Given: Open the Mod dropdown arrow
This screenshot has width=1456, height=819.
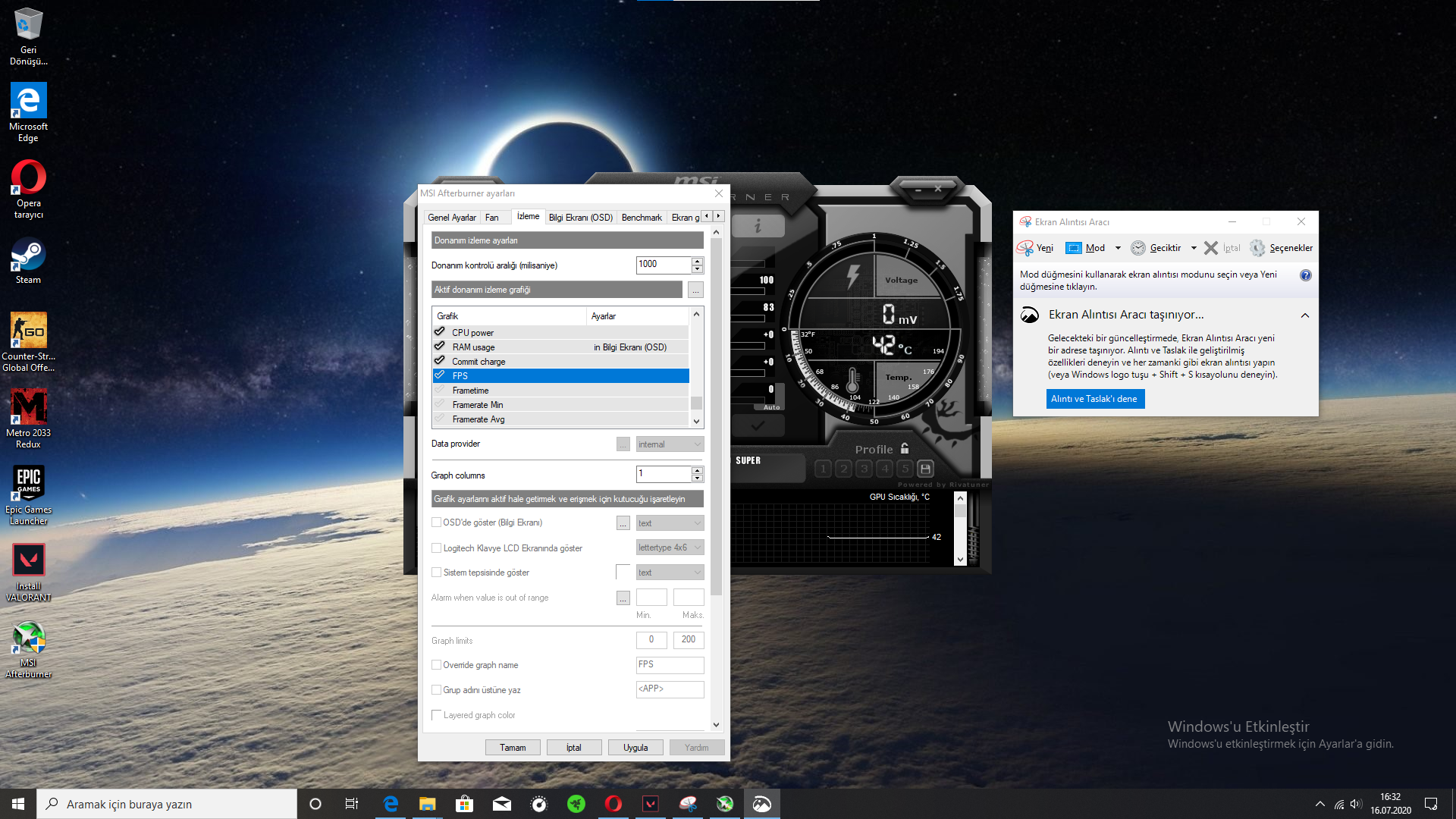Looking at the screenshot, I should 1118,248.
